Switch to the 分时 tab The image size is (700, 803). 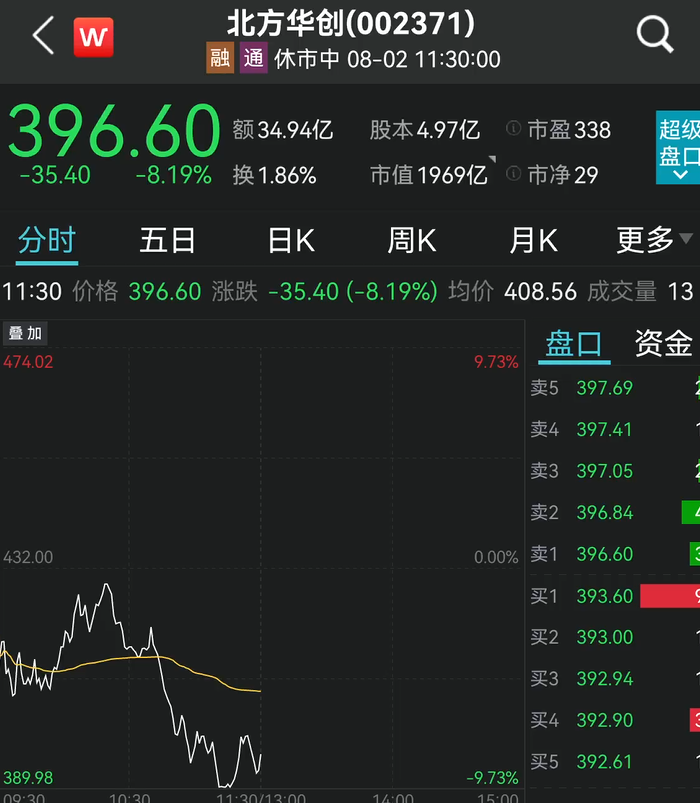point(47,240)
